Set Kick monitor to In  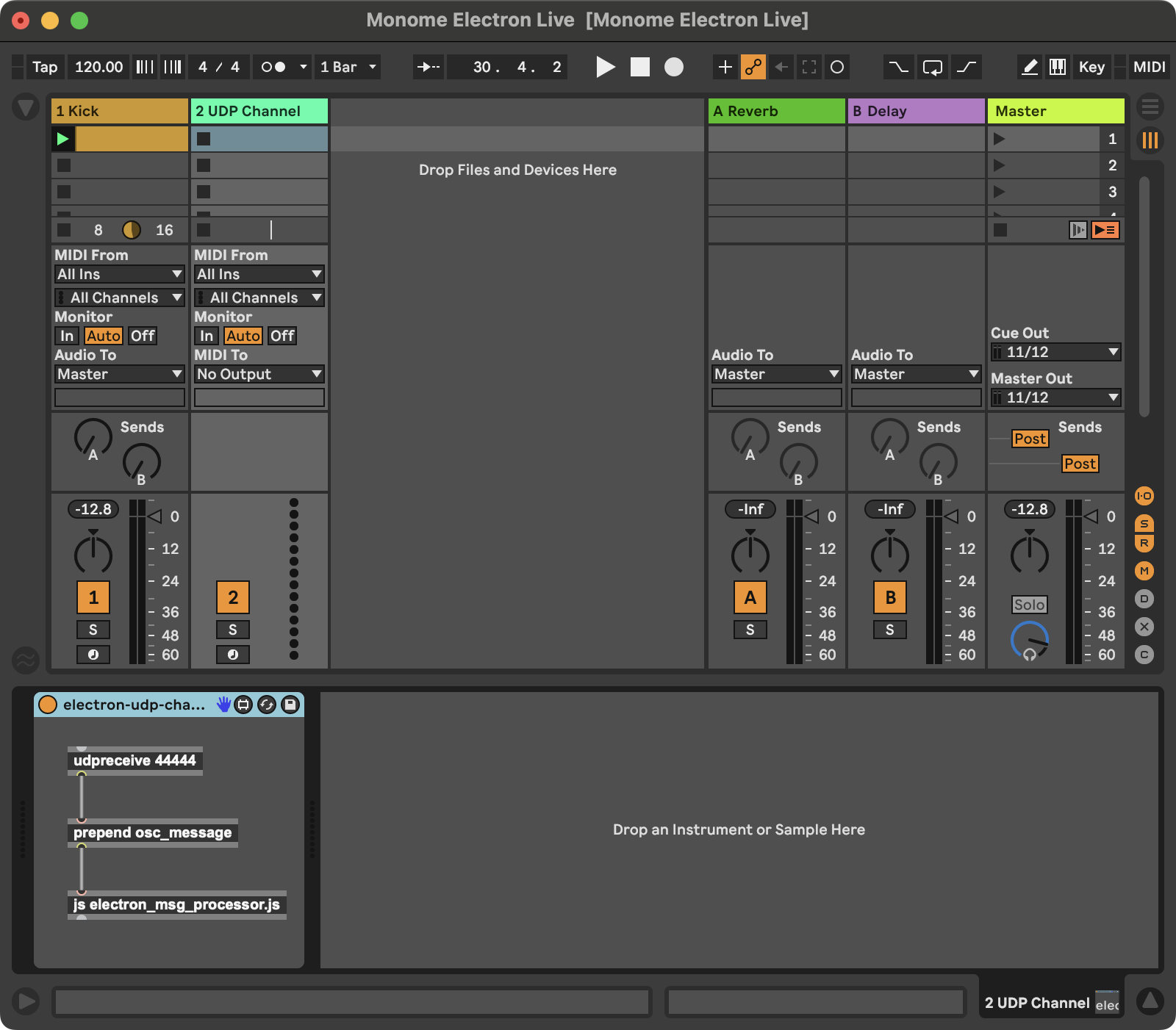point(67,336)
